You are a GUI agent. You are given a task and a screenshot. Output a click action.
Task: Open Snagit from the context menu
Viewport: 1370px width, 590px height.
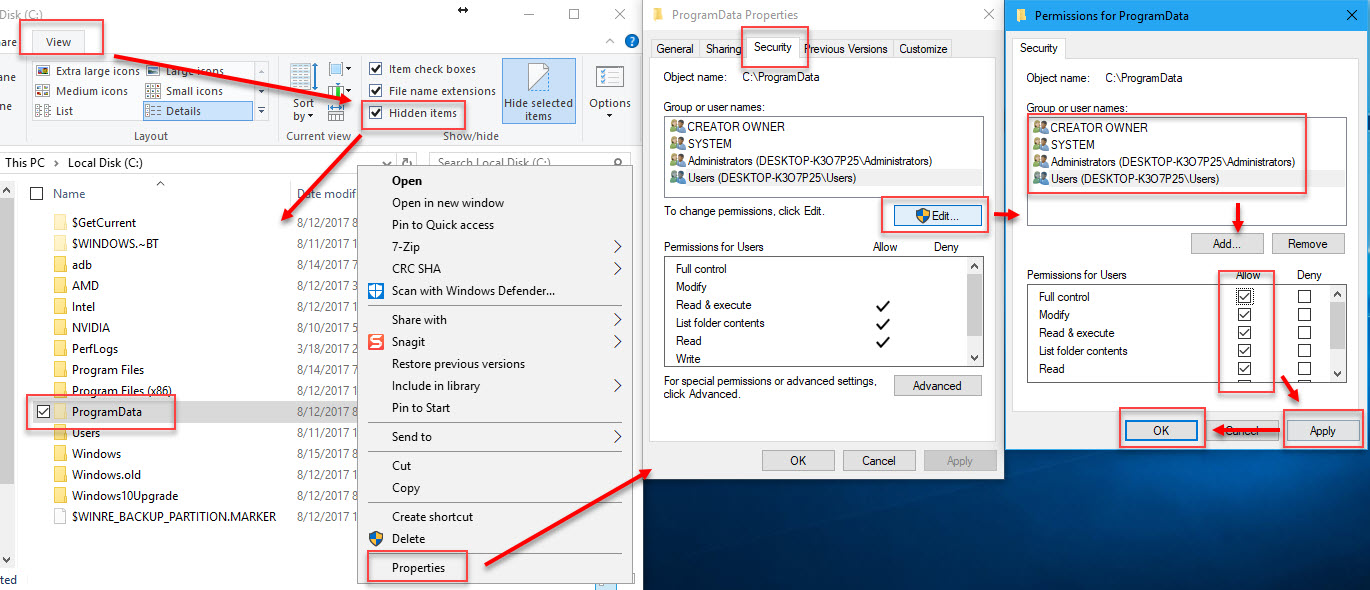[x=410, y=342]
